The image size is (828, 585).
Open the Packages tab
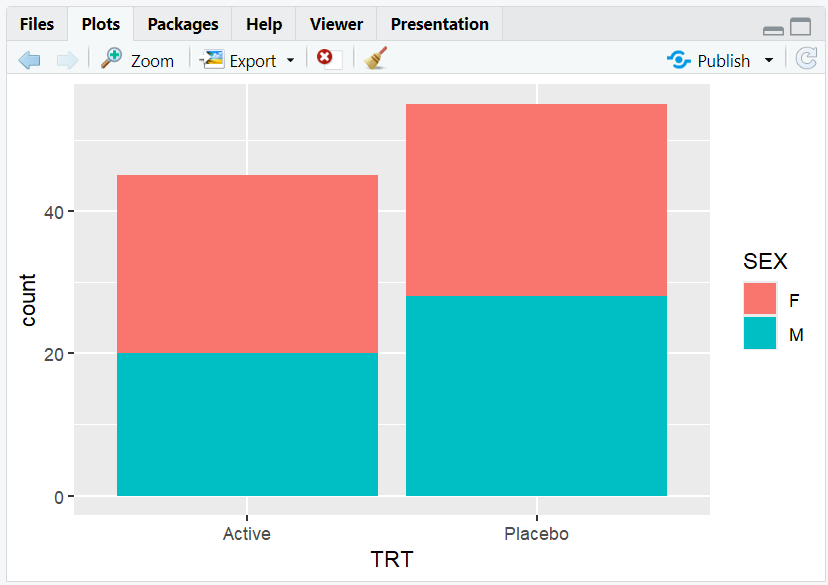183,24
